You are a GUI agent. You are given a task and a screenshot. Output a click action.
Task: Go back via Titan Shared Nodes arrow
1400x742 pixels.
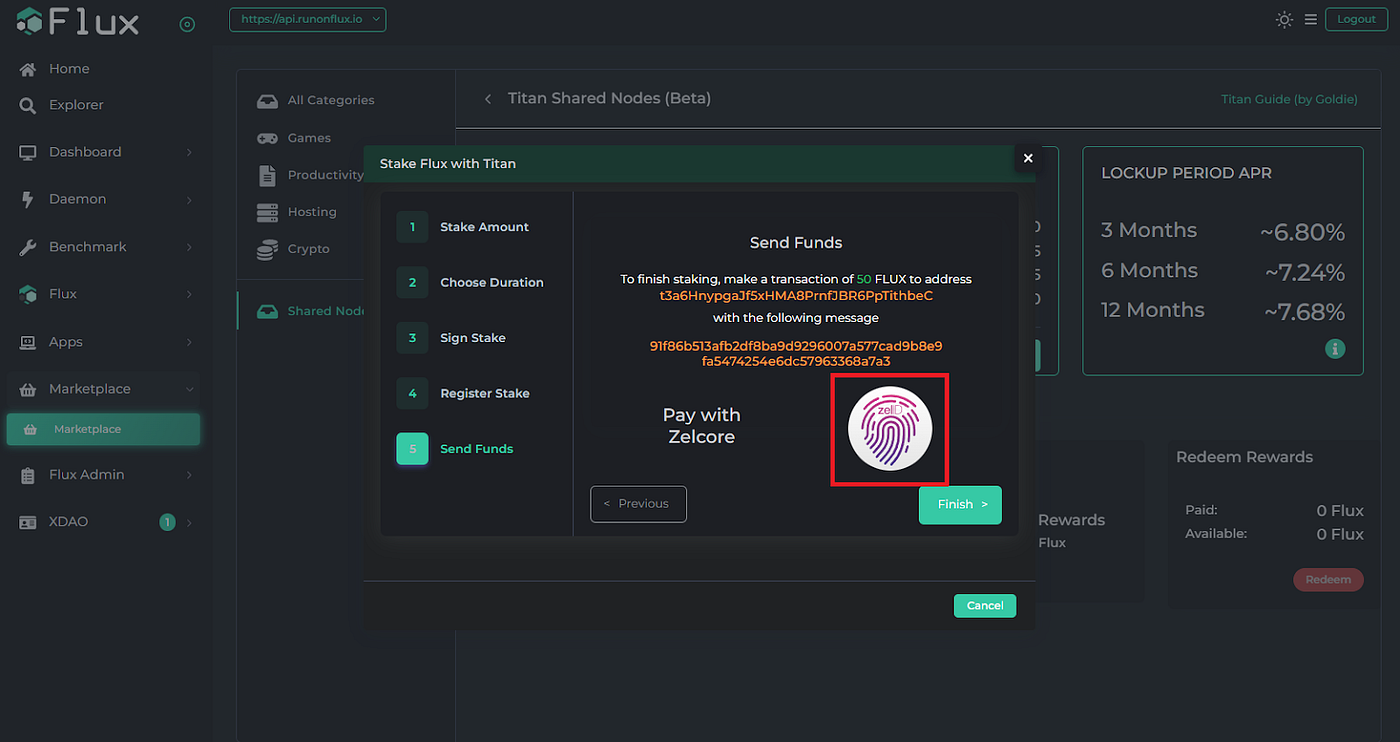488,99
